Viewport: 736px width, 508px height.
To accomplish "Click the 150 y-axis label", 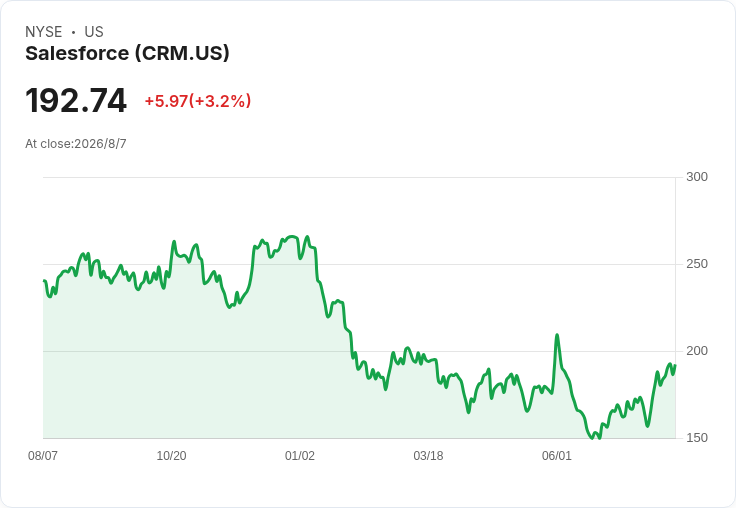I will (x=697, y=438).
